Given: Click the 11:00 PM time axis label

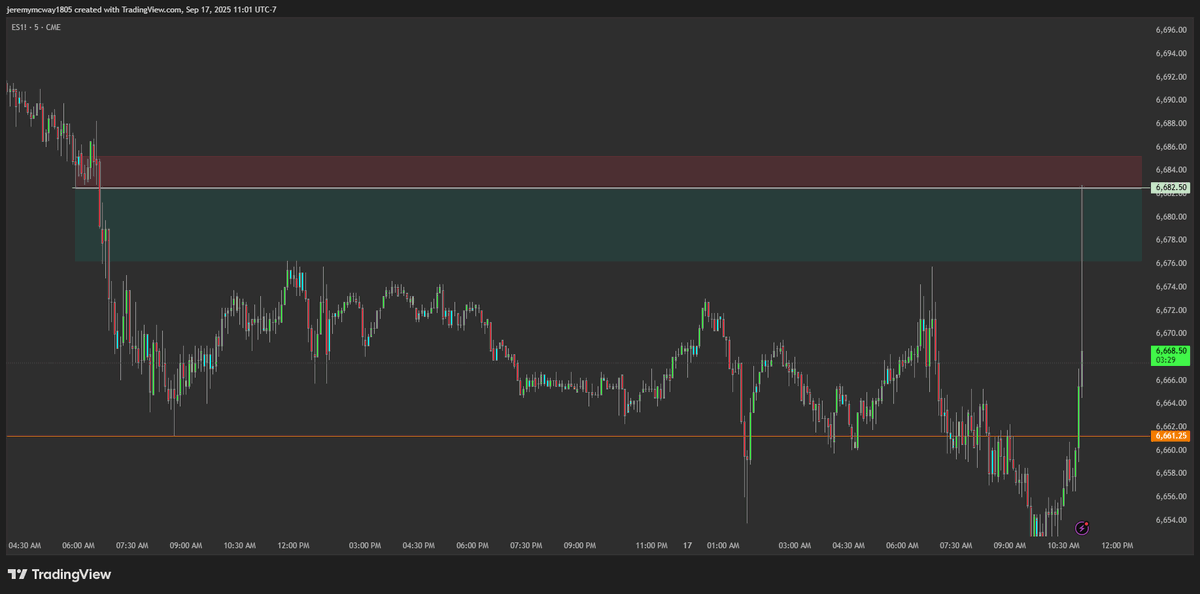Looking at the screenshot, I should tap(651, 546).
